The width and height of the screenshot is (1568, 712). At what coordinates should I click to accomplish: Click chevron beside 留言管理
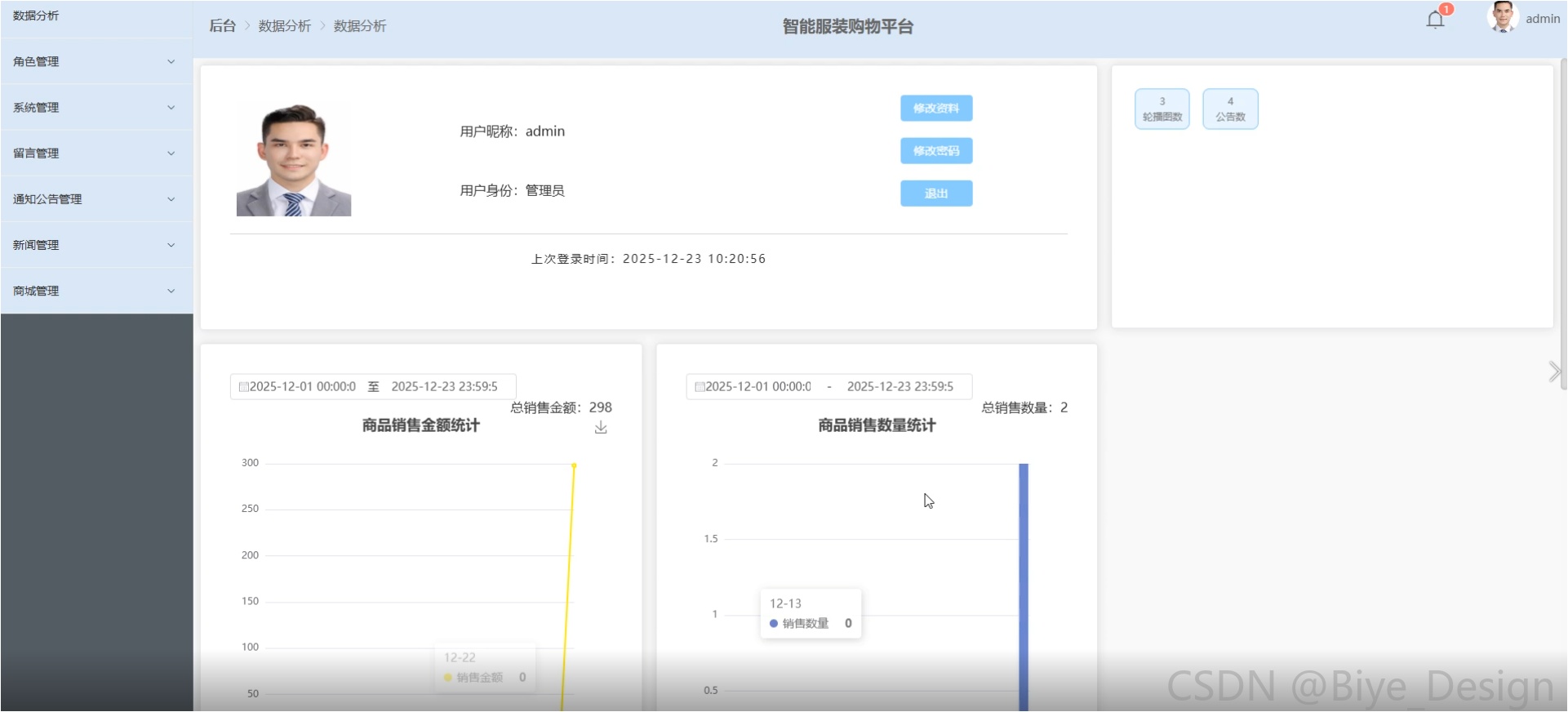point(171,153)
